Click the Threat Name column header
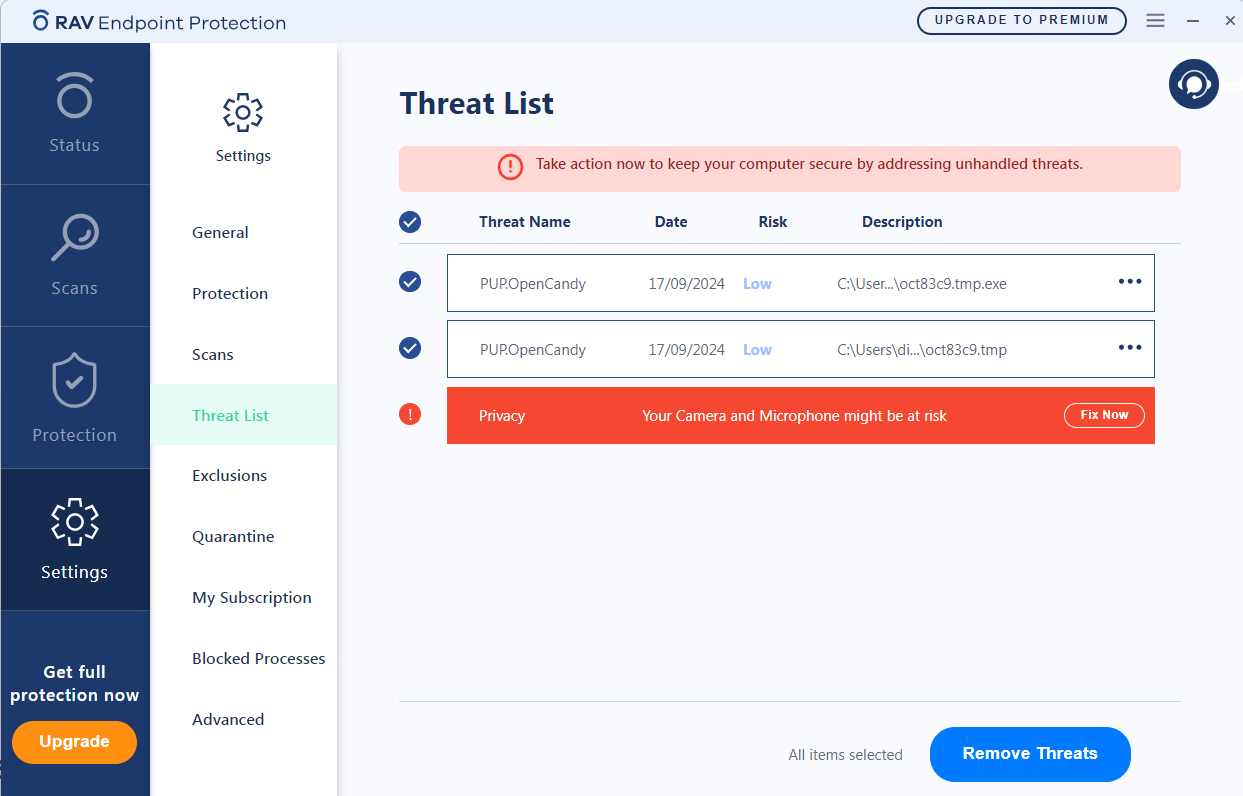 pyautogui.click(x=524, y=222)
